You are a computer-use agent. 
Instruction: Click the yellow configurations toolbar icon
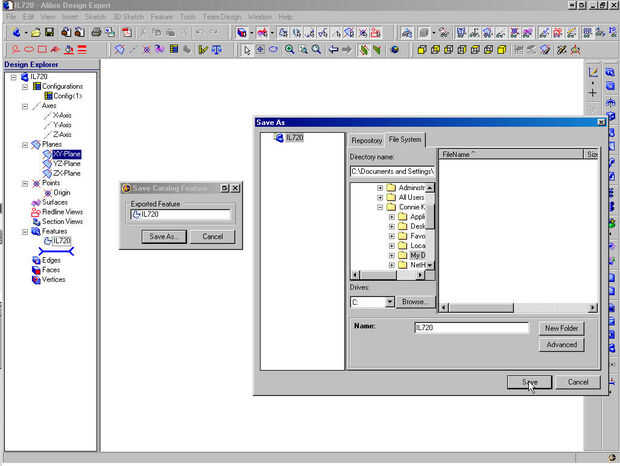coord(174,50)
